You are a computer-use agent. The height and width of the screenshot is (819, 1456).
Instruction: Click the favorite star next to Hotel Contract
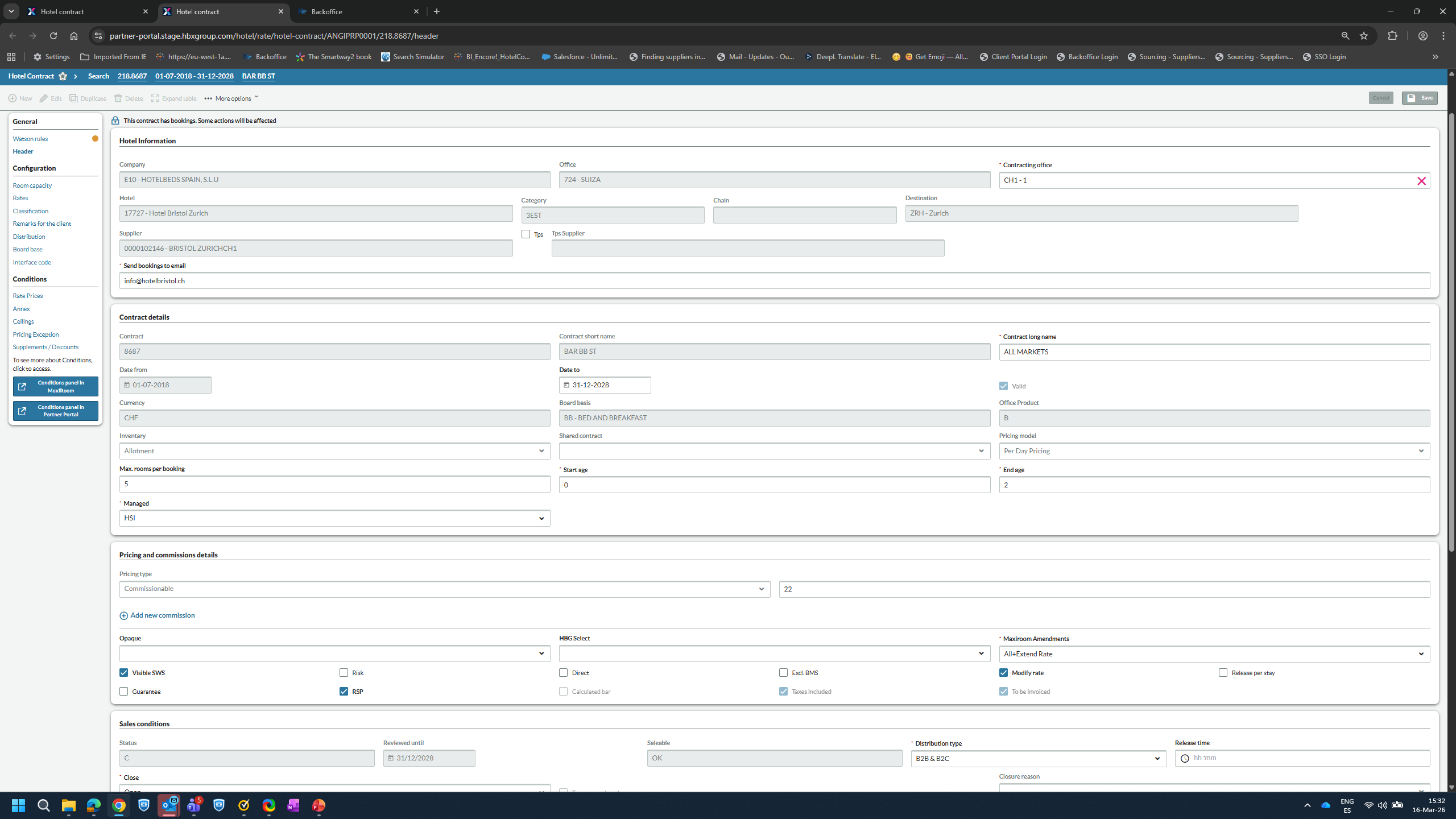(63, 76)
